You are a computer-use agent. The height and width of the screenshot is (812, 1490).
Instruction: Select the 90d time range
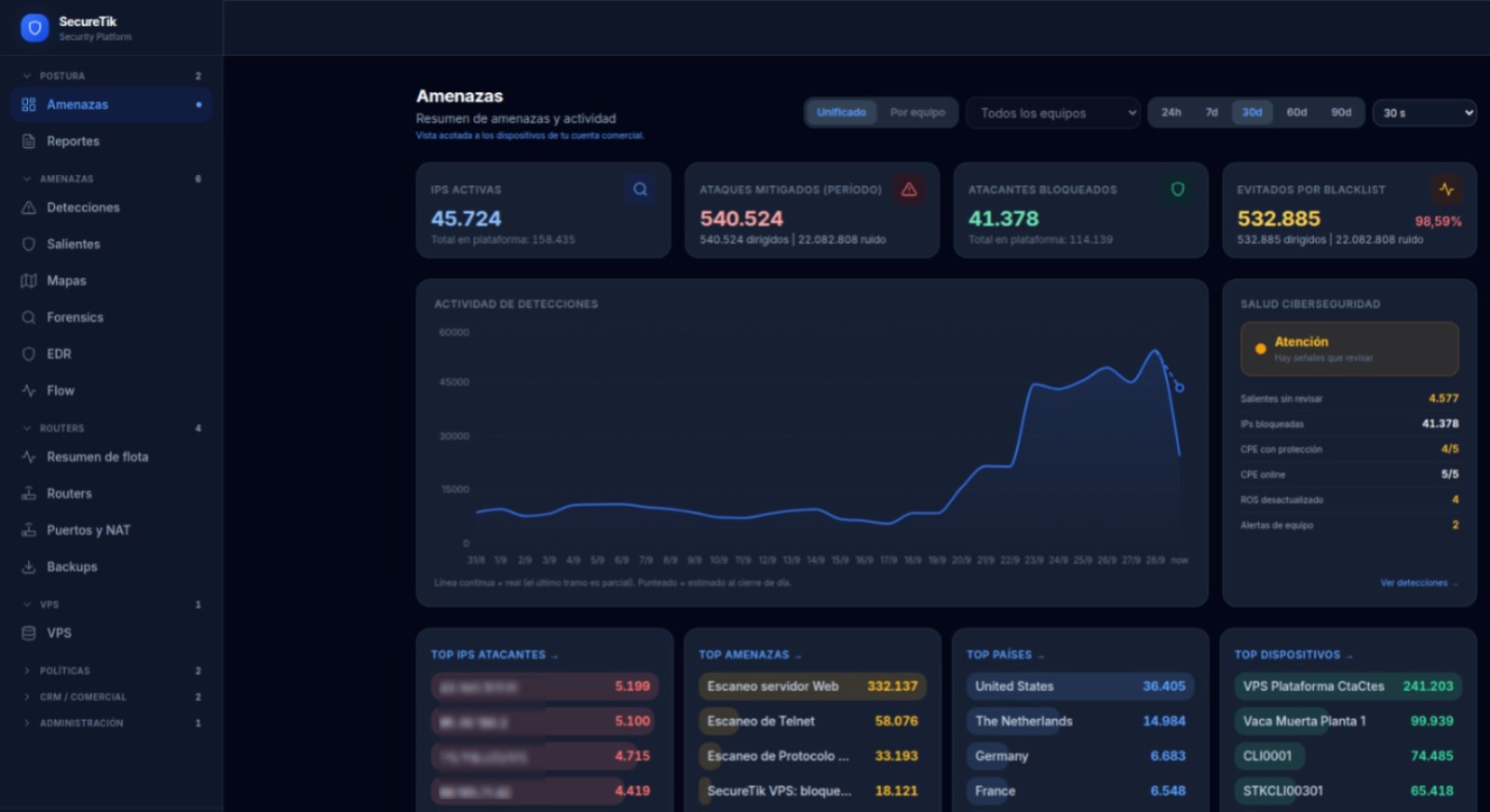[x=1341, y=113]
